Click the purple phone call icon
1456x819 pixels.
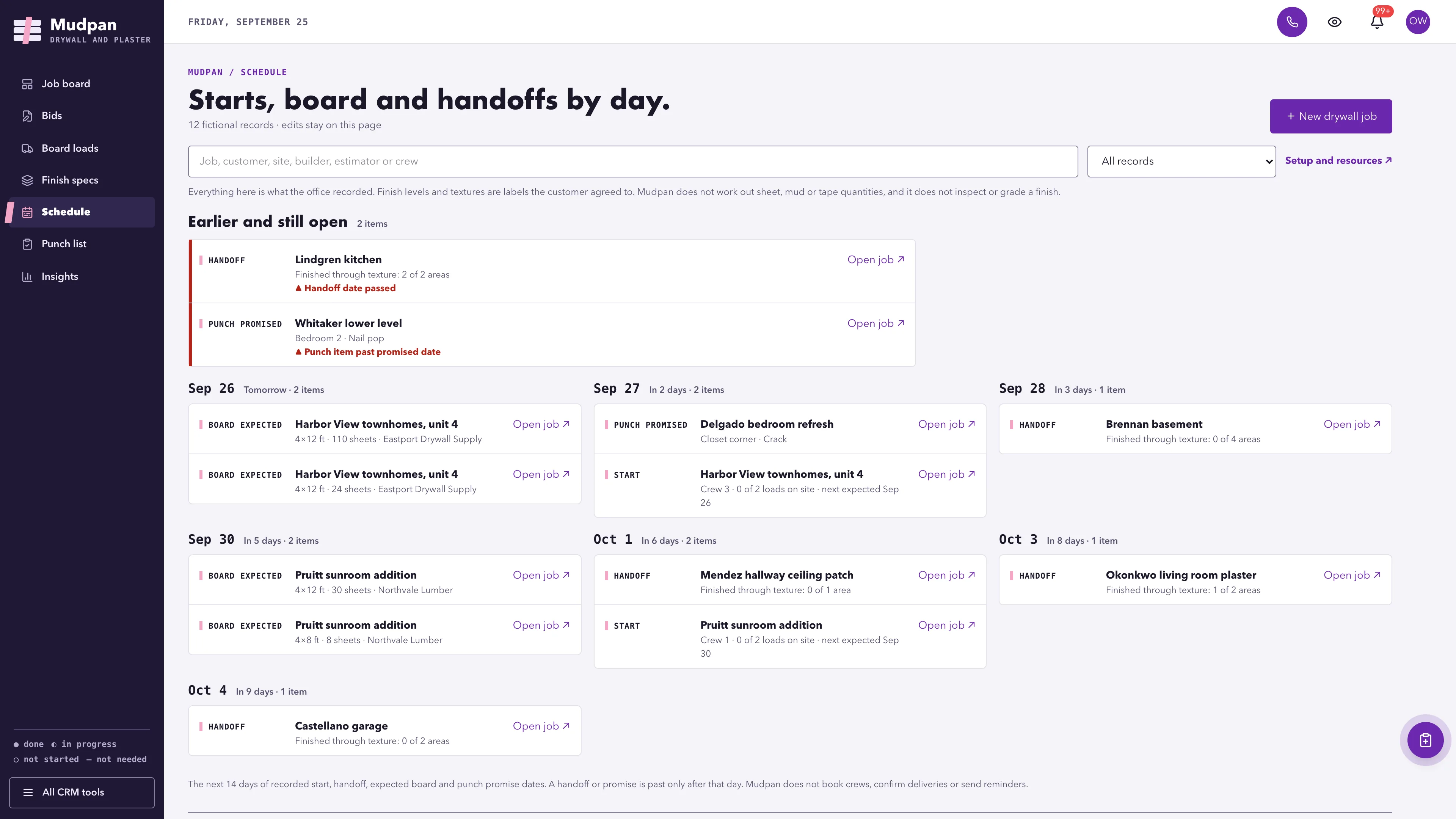(1291, 22)
